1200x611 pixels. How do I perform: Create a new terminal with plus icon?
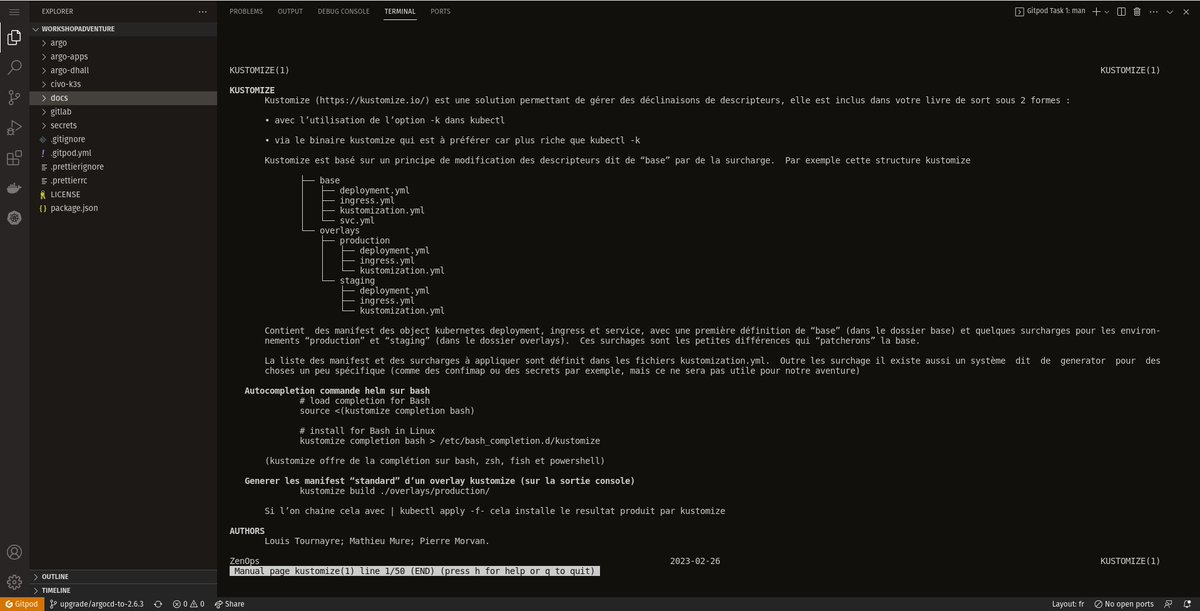click(x=1096, y=11)
